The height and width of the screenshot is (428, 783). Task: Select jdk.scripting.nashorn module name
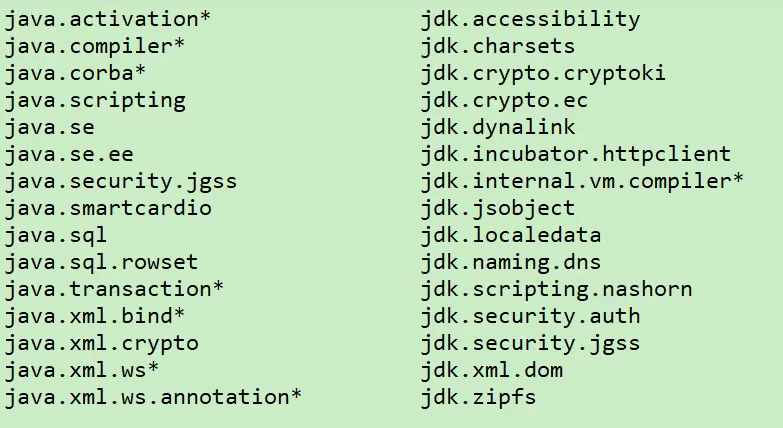point(556,289)
